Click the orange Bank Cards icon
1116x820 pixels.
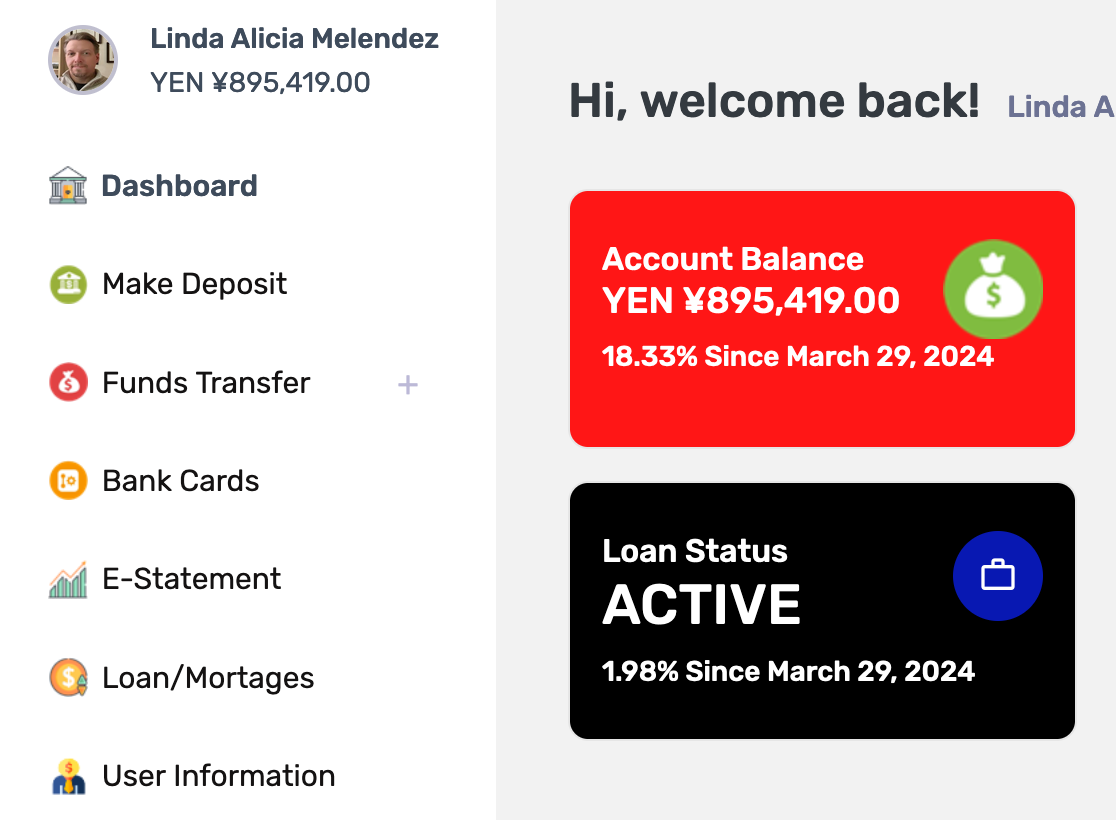(x=68, y=480)
